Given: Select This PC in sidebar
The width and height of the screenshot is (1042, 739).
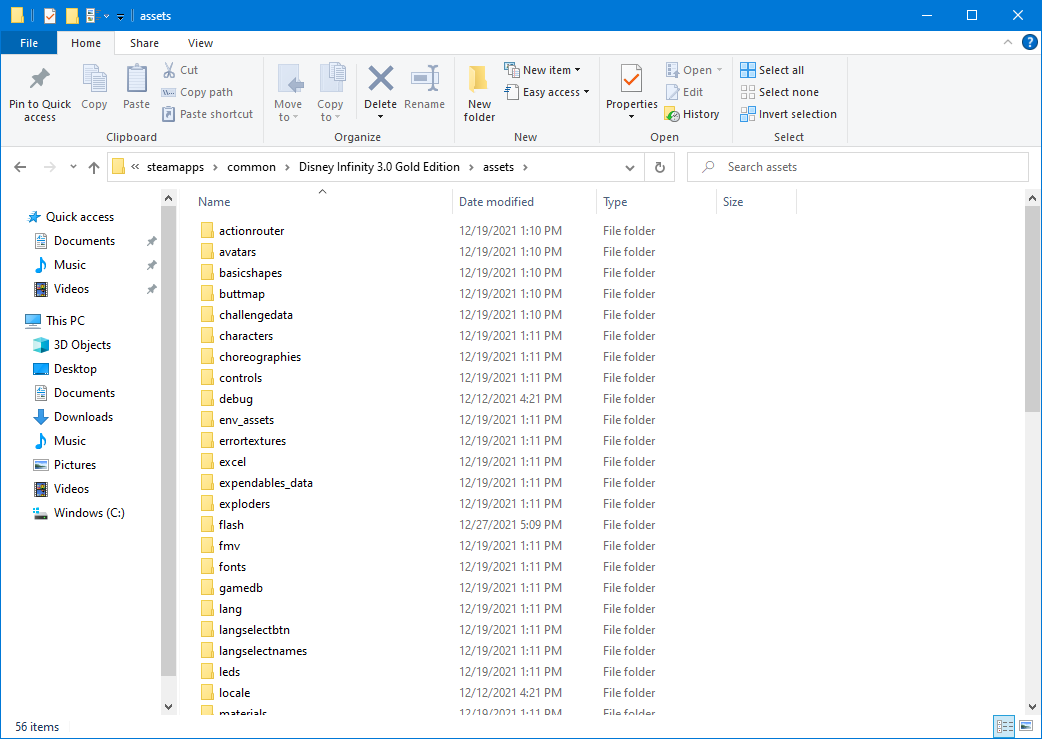Looking at the screenshot, I should (x=54, y=320).
